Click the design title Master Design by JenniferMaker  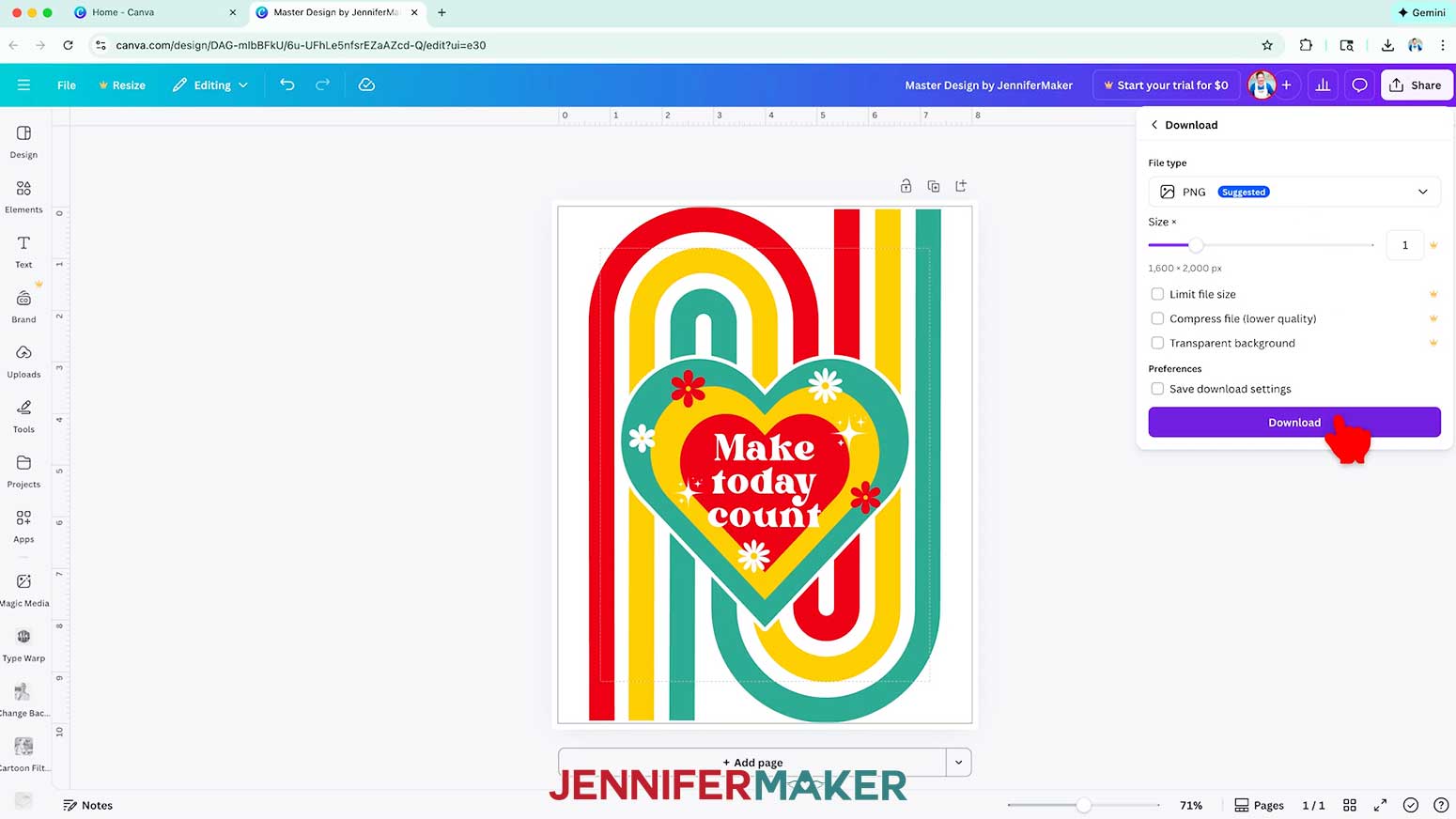coord(988,85)
